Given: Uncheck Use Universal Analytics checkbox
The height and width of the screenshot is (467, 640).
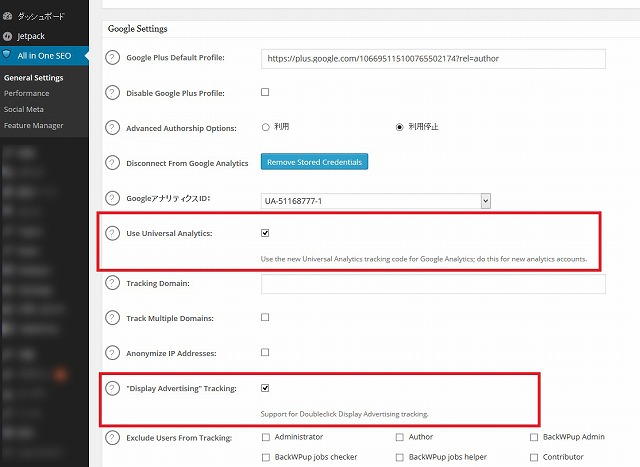Looking at the screenshot, I should pyautogui.click(x=265, y=233).
